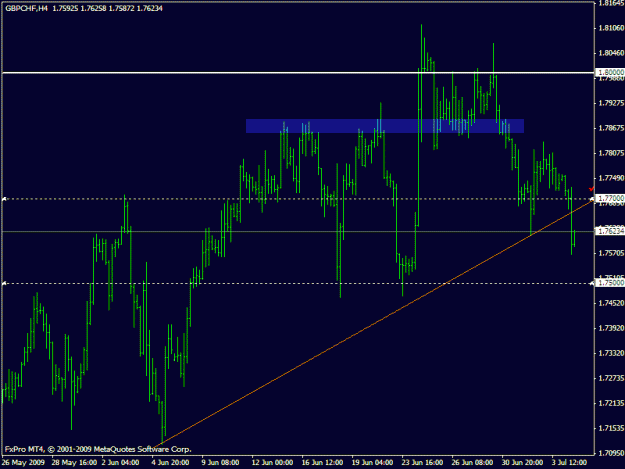This screenshot has height=469, width=625.
Task: Click the 1.73920 price scale value
Action: (x=611, y=328)
